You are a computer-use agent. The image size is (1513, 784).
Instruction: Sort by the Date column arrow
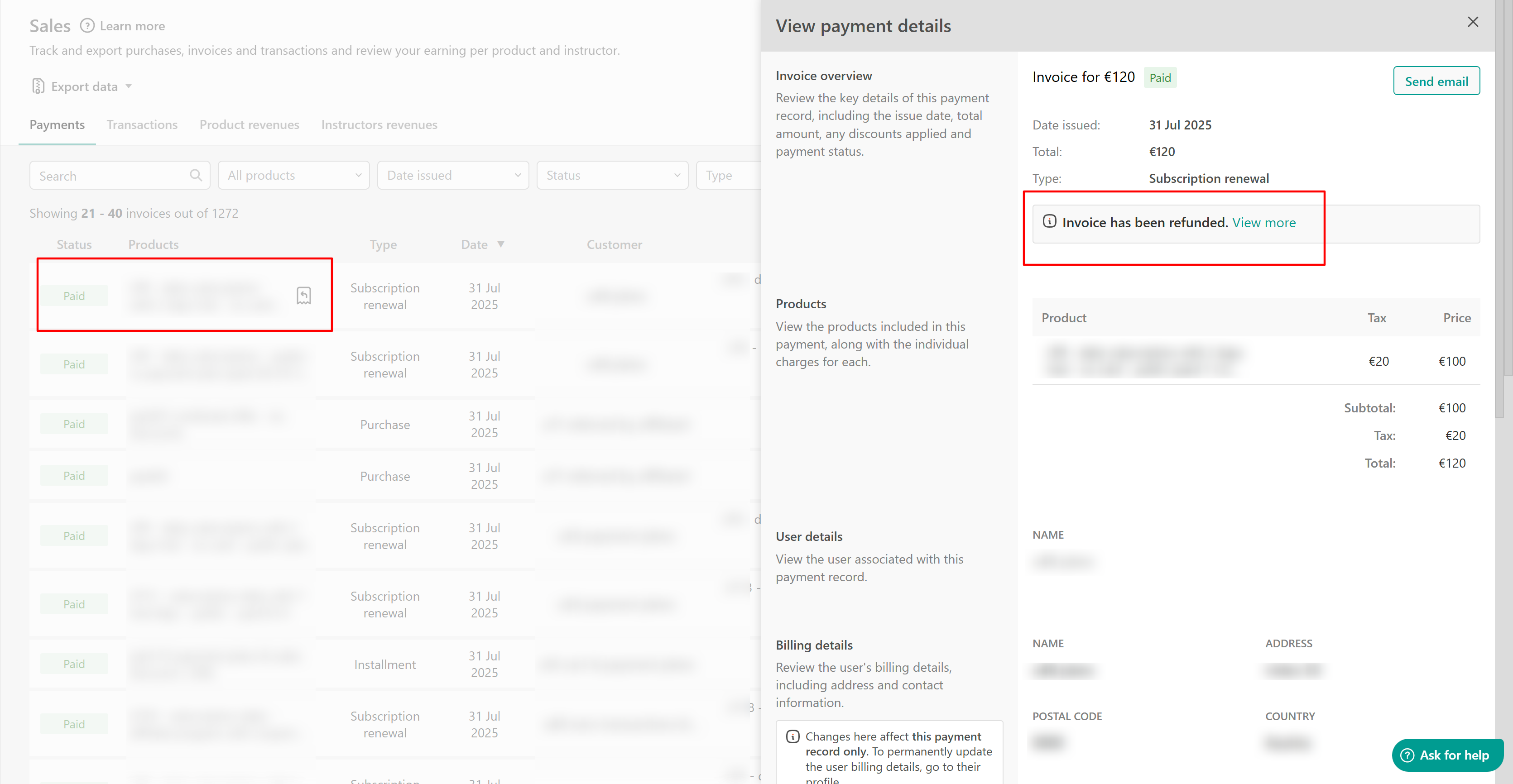click(500, 244)
